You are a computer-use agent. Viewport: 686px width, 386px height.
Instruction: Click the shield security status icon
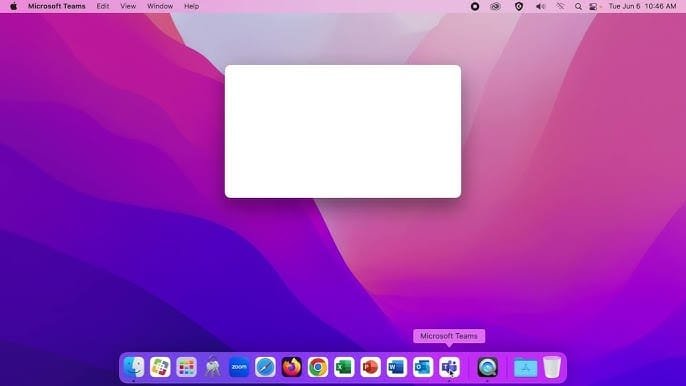click(519, 6)
